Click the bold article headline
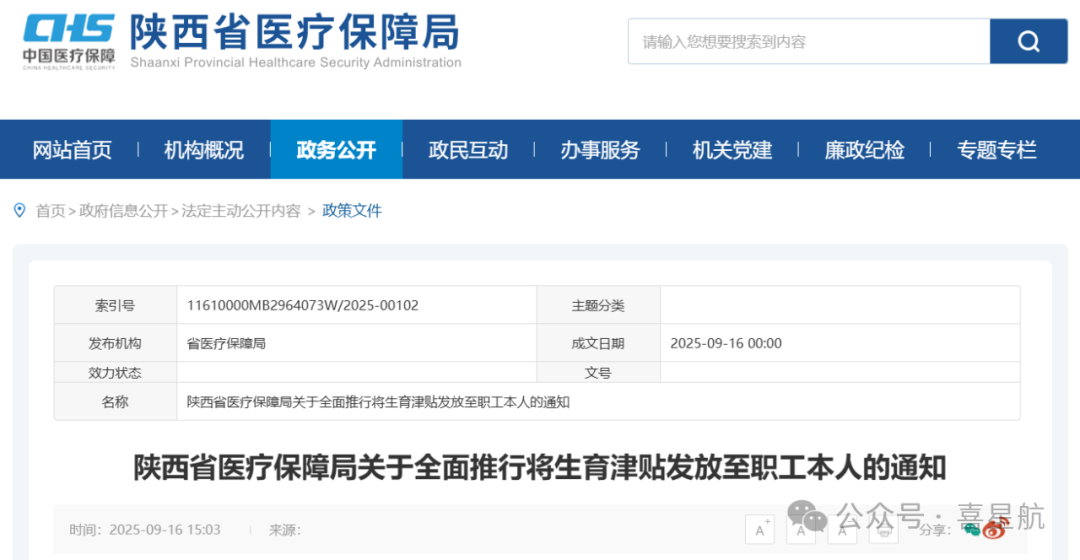The image size is (1080, 560). (x=540, y=468)
